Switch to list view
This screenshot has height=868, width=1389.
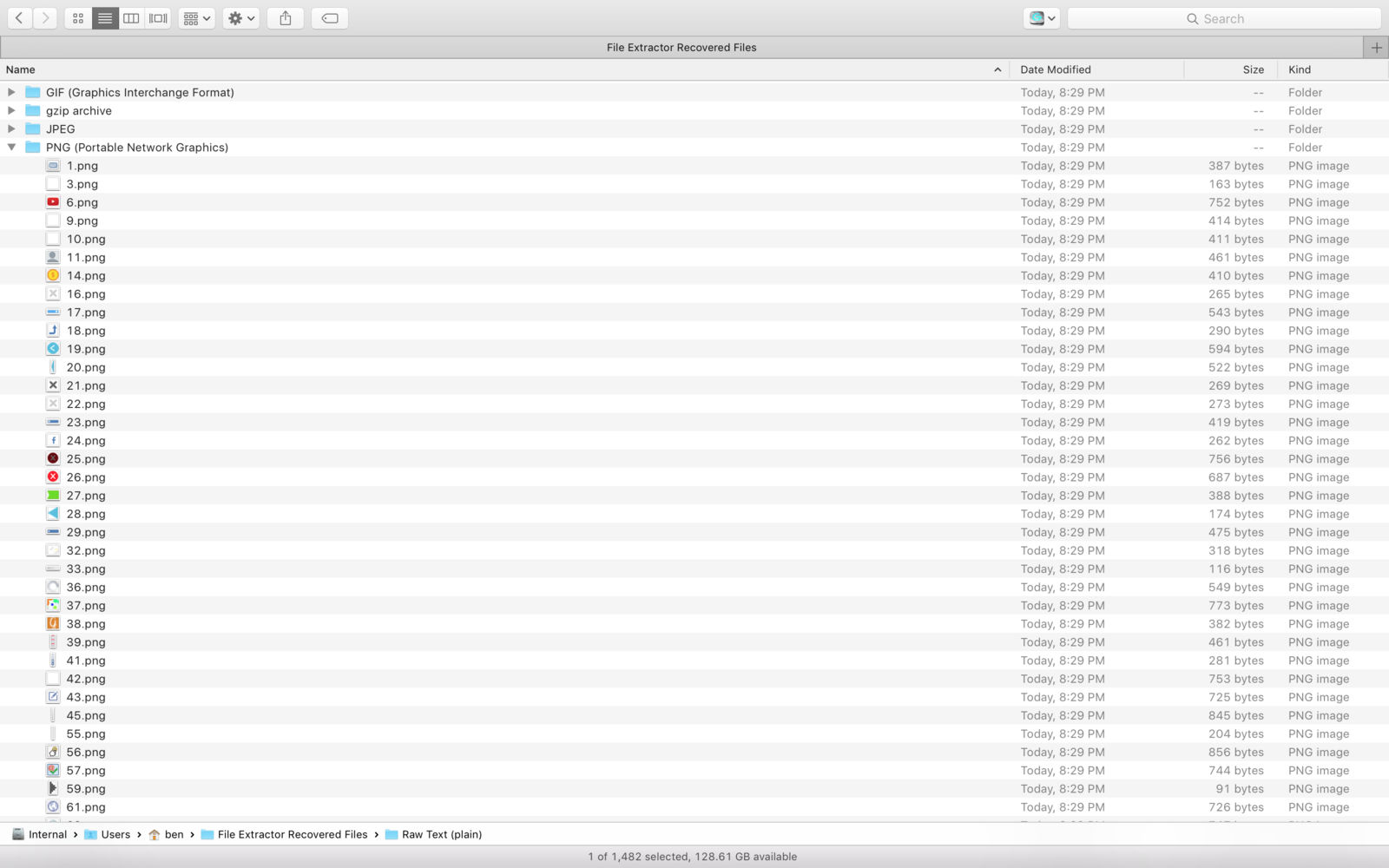[105, 18]
